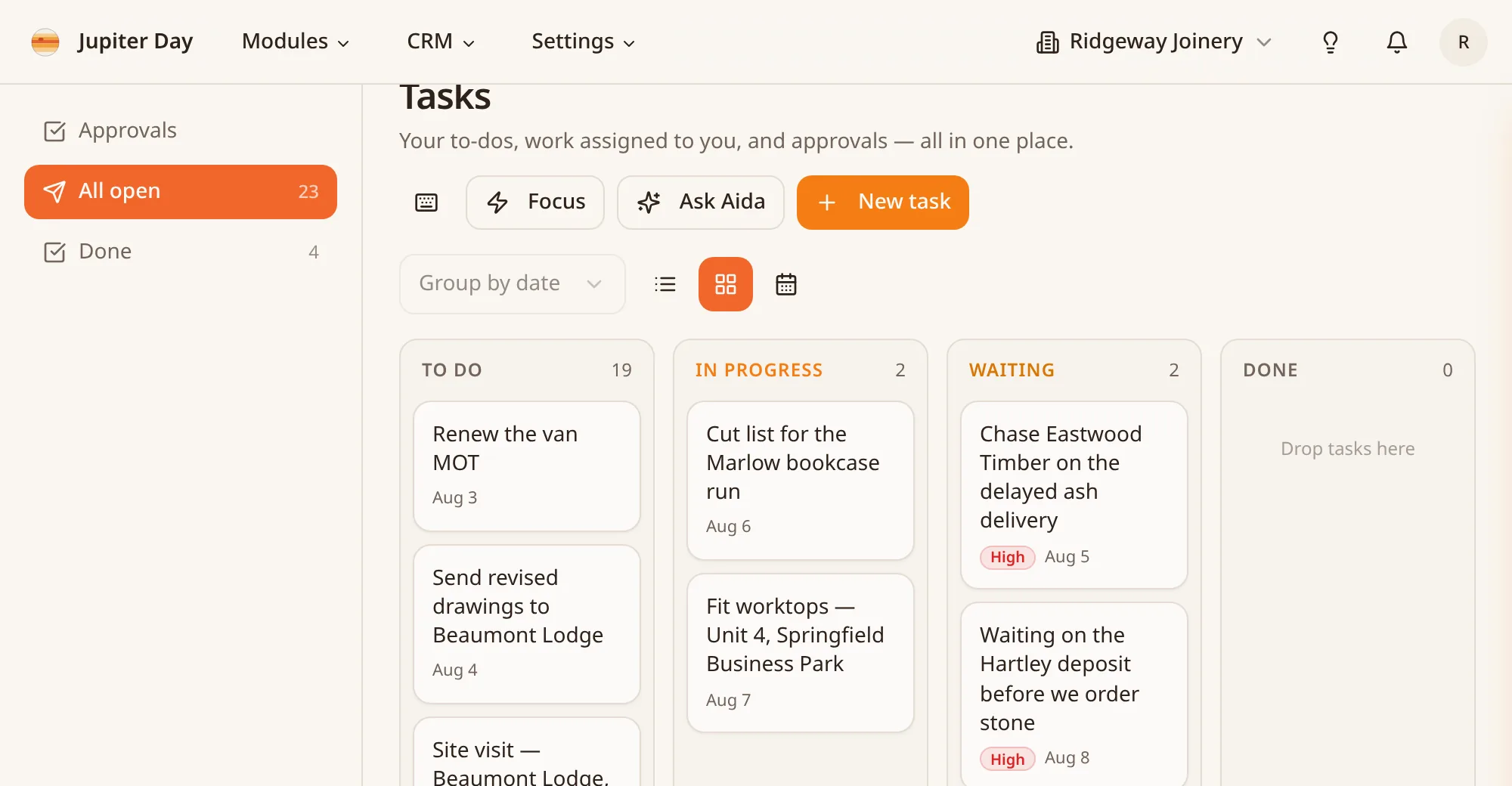Click the Ask Aida button
The width and height of the screenshot is (1512, 786).
point(701,203)
